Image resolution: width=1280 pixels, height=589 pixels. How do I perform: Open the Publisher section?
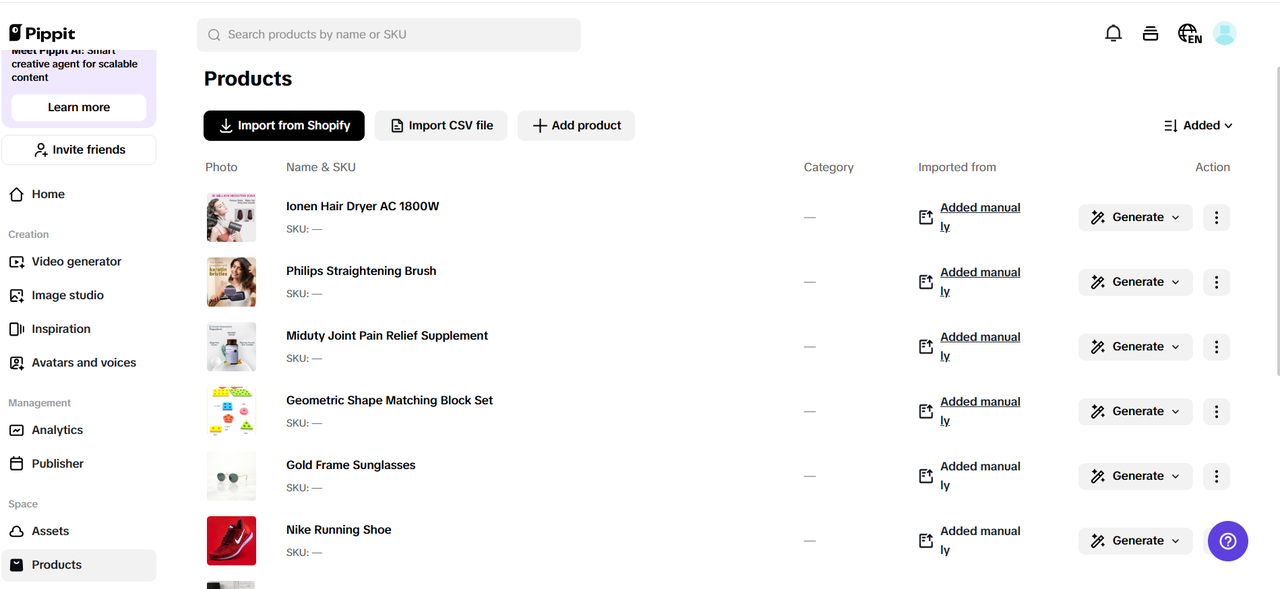click(x=57, y=463)
